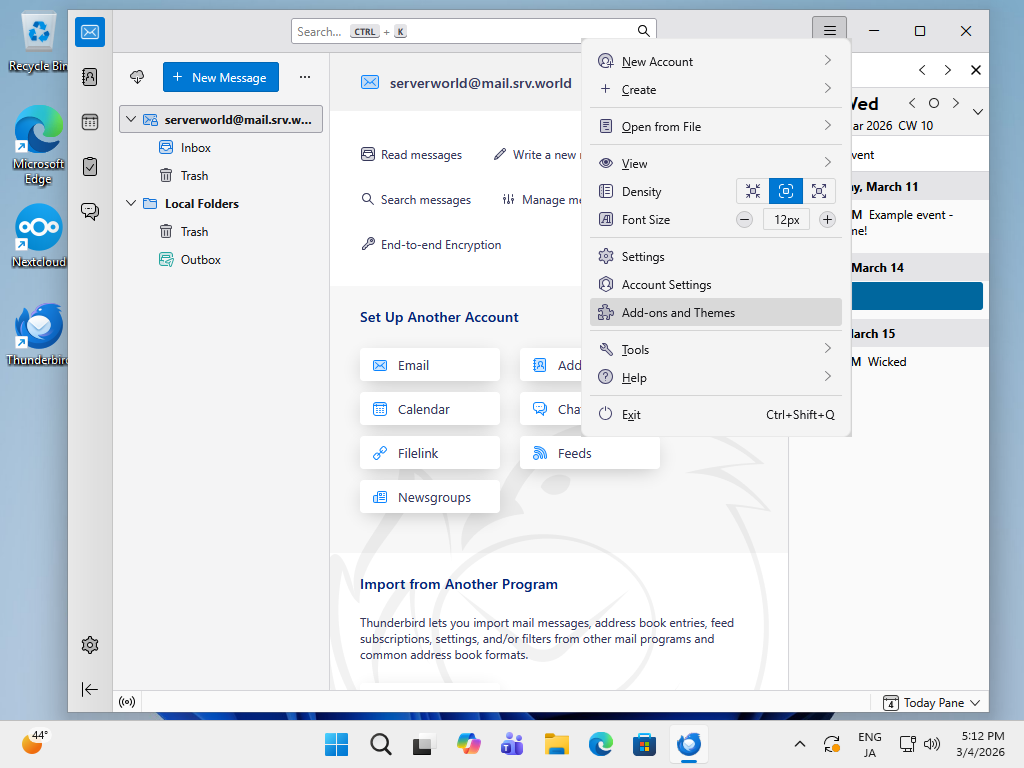Expand the Today Pane mini-month chevron
This screenshot has height=768, width=1024.
pyautogui.click(x=978, y=112)
